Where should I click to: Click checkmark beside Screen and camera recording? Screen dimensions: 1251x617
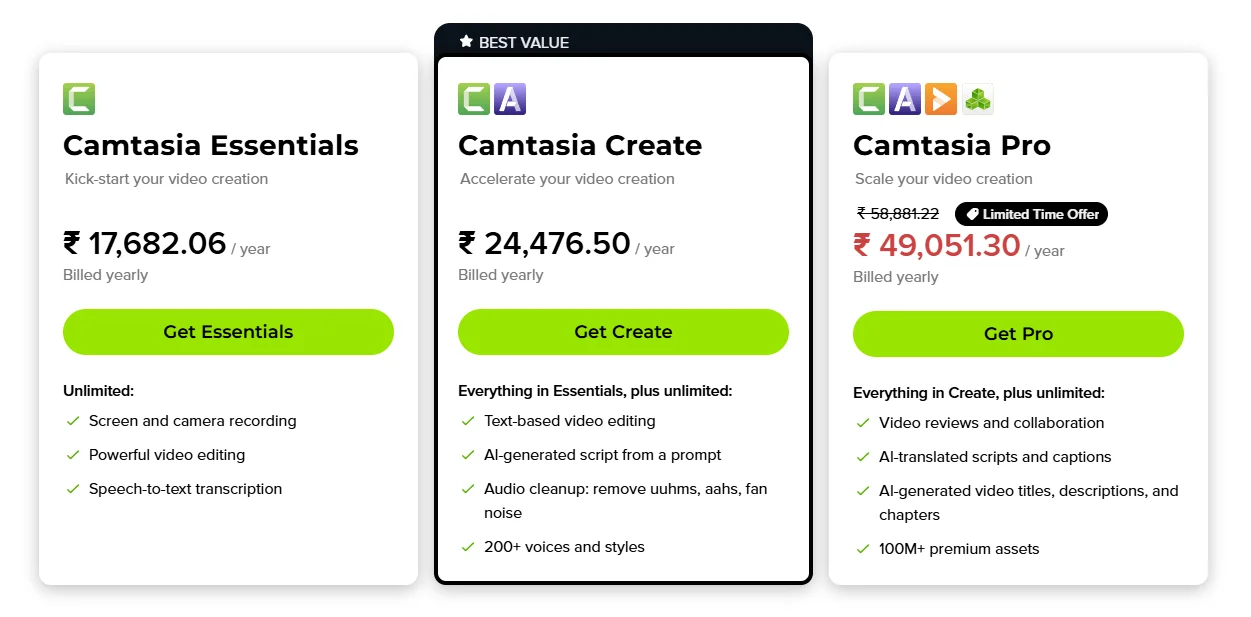click(73, 421)
